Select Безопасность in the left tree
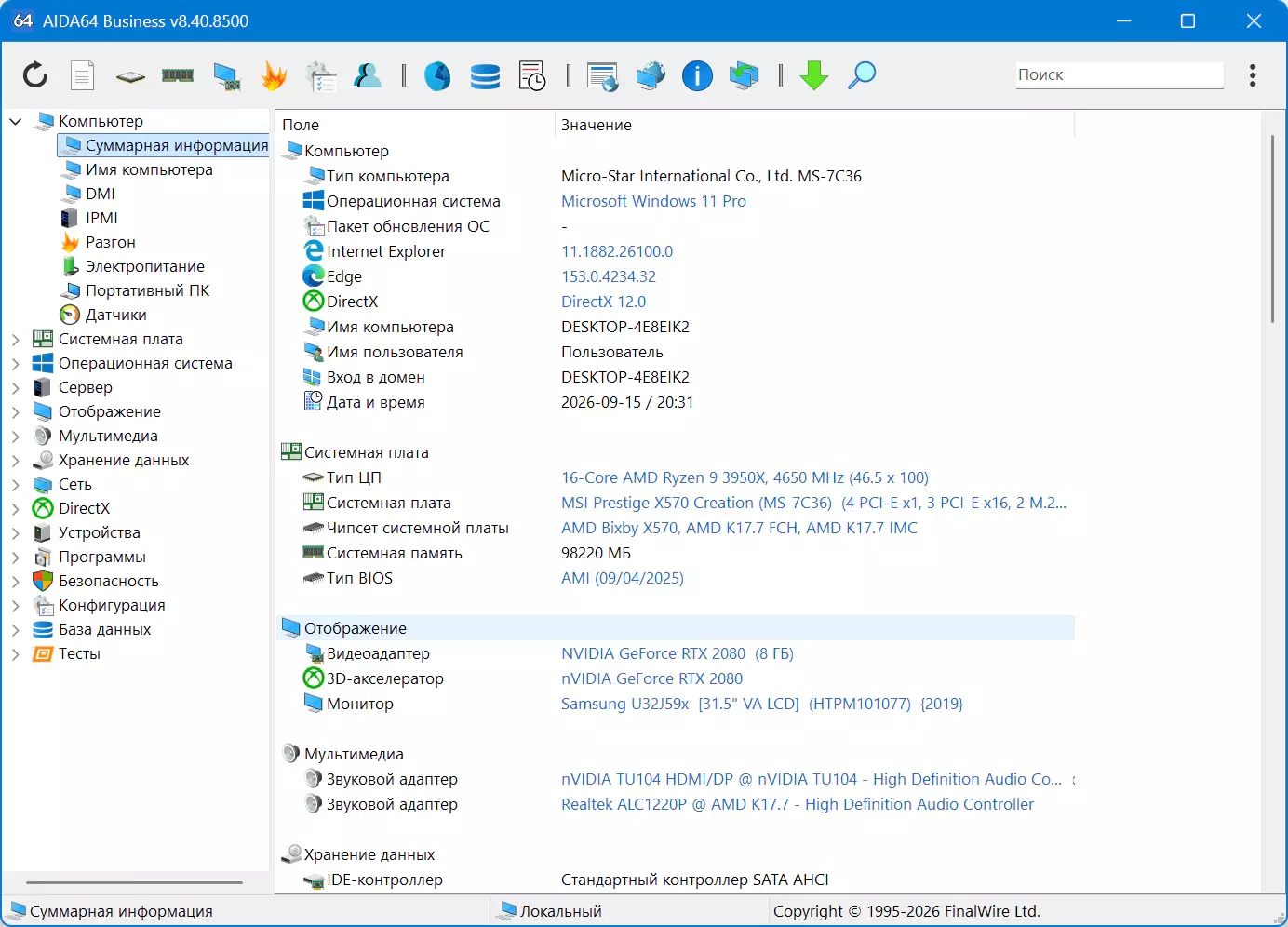Screen dimensions: 1288x927 (x=109, y=581)
